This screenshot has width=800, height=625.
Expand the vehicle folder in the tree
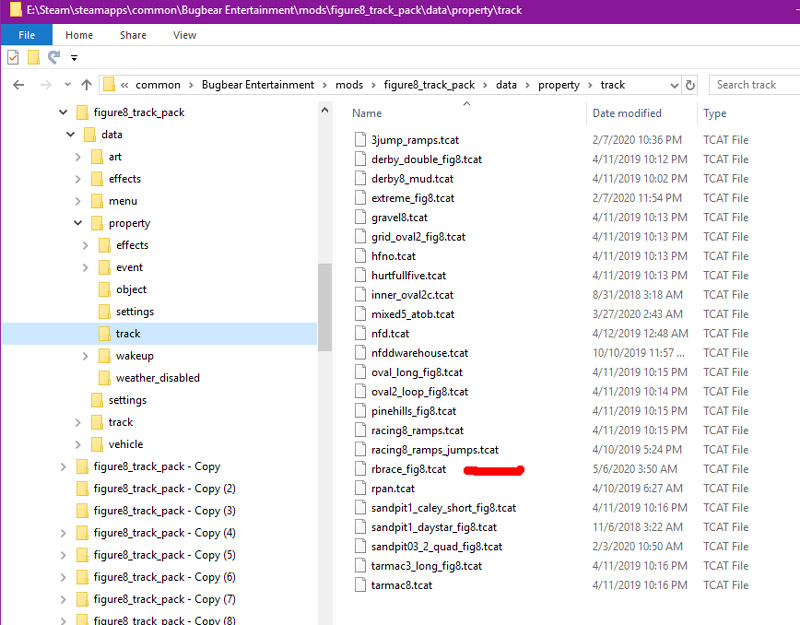[78, 444]
